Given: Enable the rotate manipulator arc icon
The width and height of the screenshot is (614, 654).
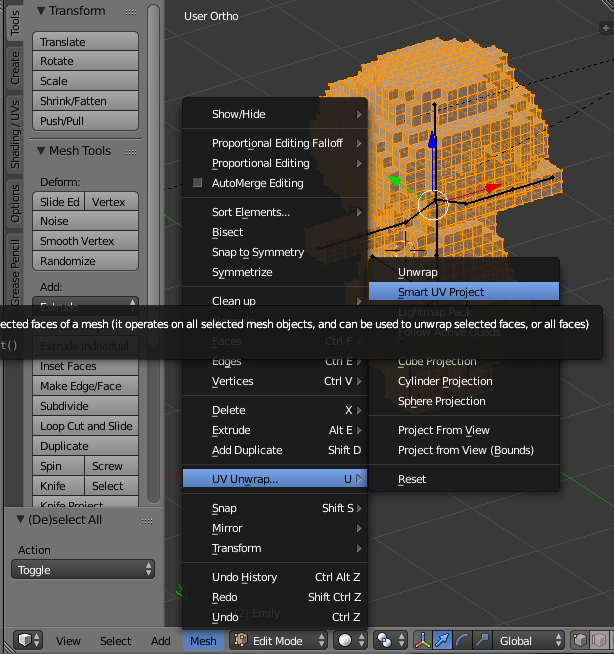Looking at the screenshot, I should coord(462,640).
